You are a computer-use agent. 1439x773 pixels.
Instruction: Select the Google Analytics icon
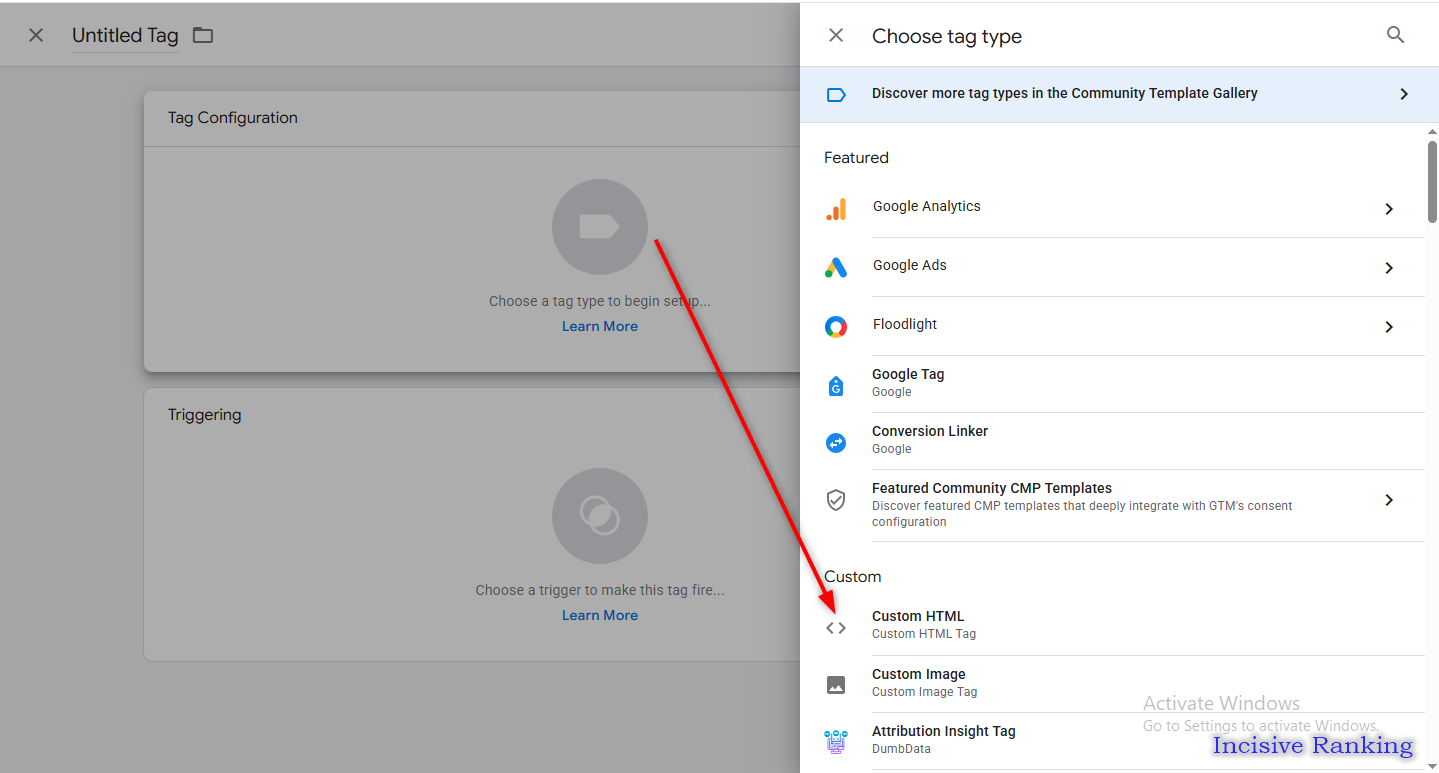(x=836, y=209)
